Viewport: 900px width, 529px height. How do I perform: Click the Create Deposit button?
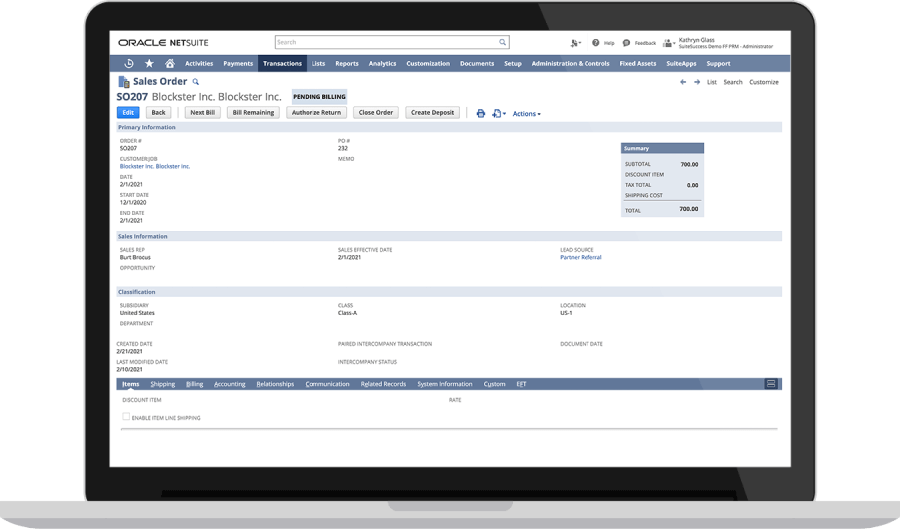[x=432, y=112]
